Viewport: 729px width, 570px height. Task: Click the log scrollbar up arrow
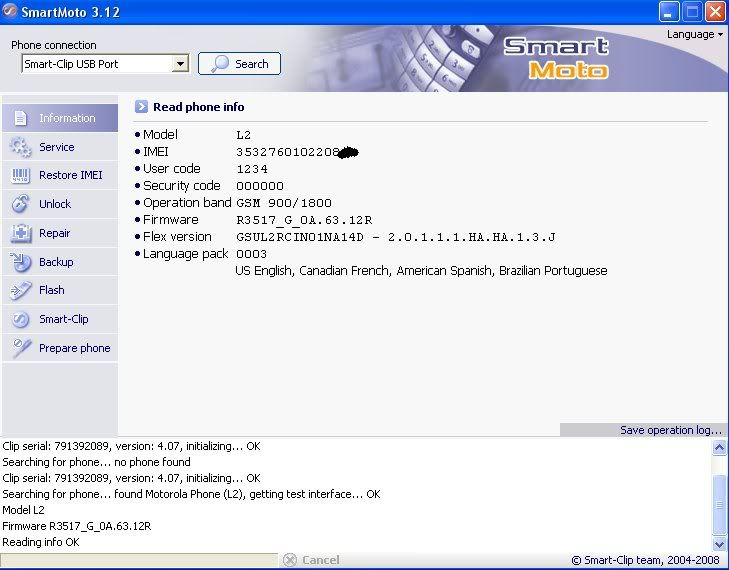pyautogui.click(x=719, y=448)
